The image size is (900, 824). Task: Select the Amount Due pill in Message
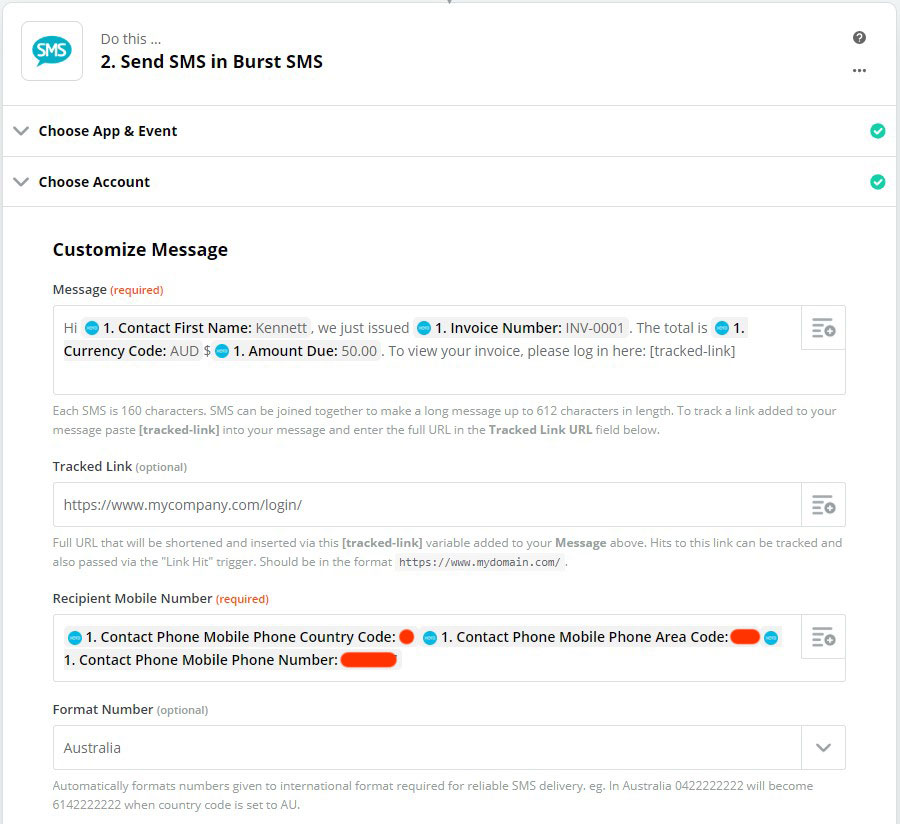pos(296,351)
